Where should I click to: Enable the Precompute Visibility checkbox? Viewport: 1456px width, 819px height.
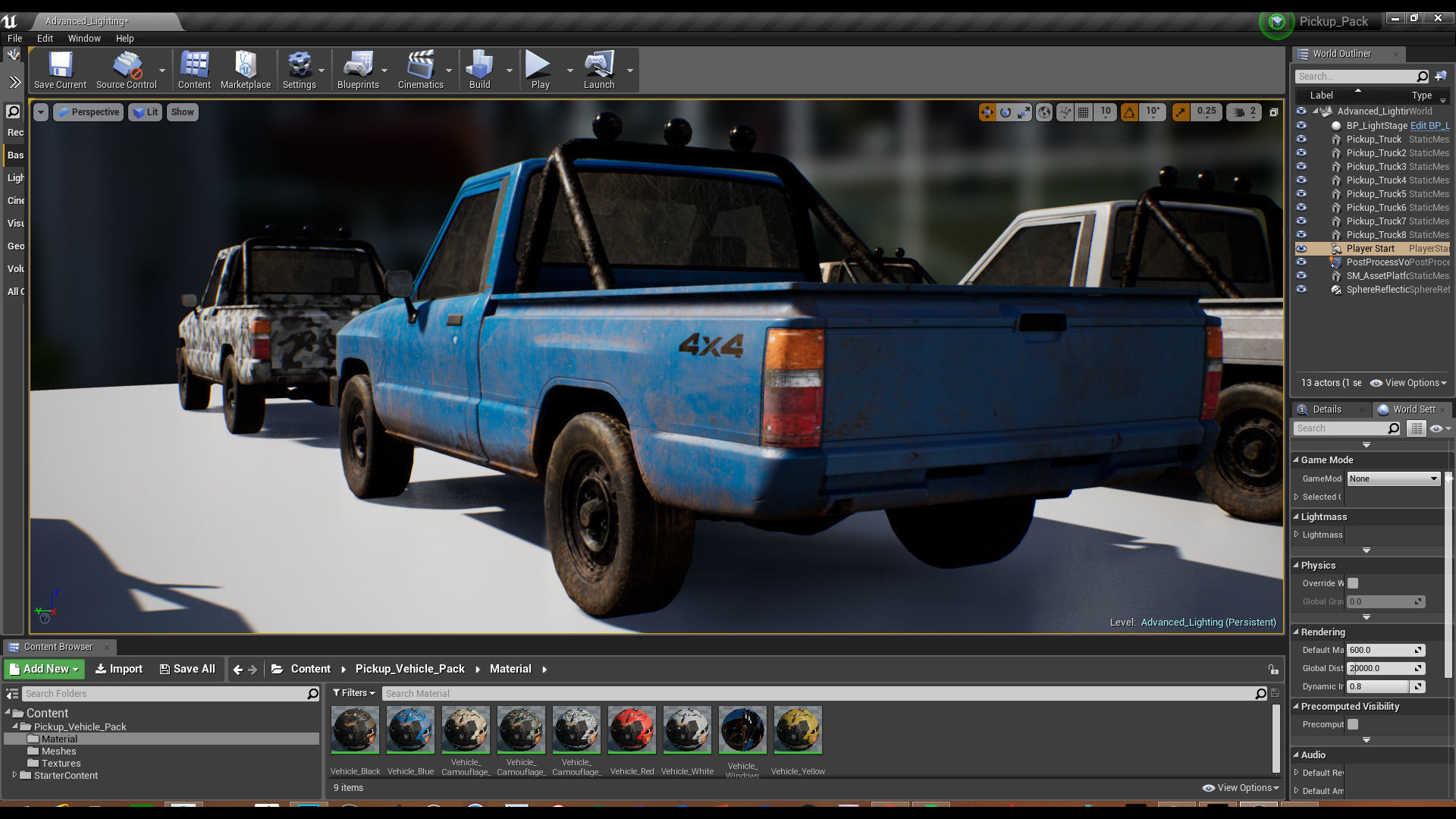point(1353,724)
